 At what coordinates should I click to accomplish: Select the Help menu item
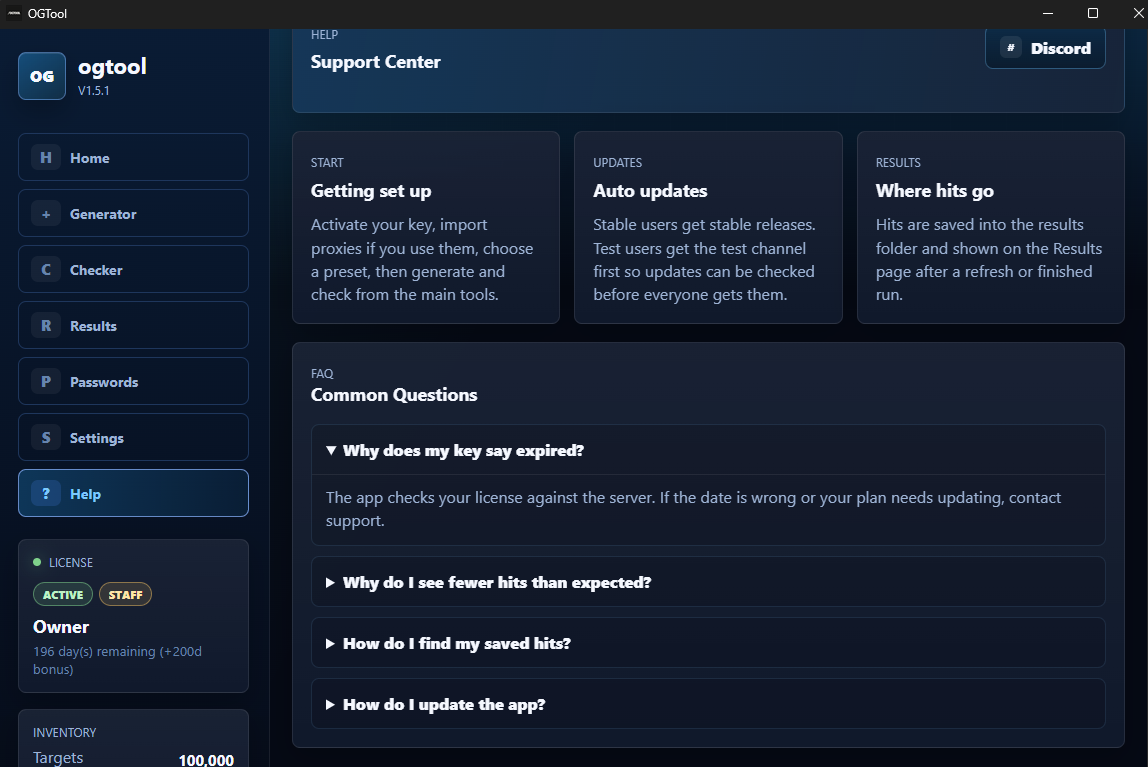click(133, 493)
